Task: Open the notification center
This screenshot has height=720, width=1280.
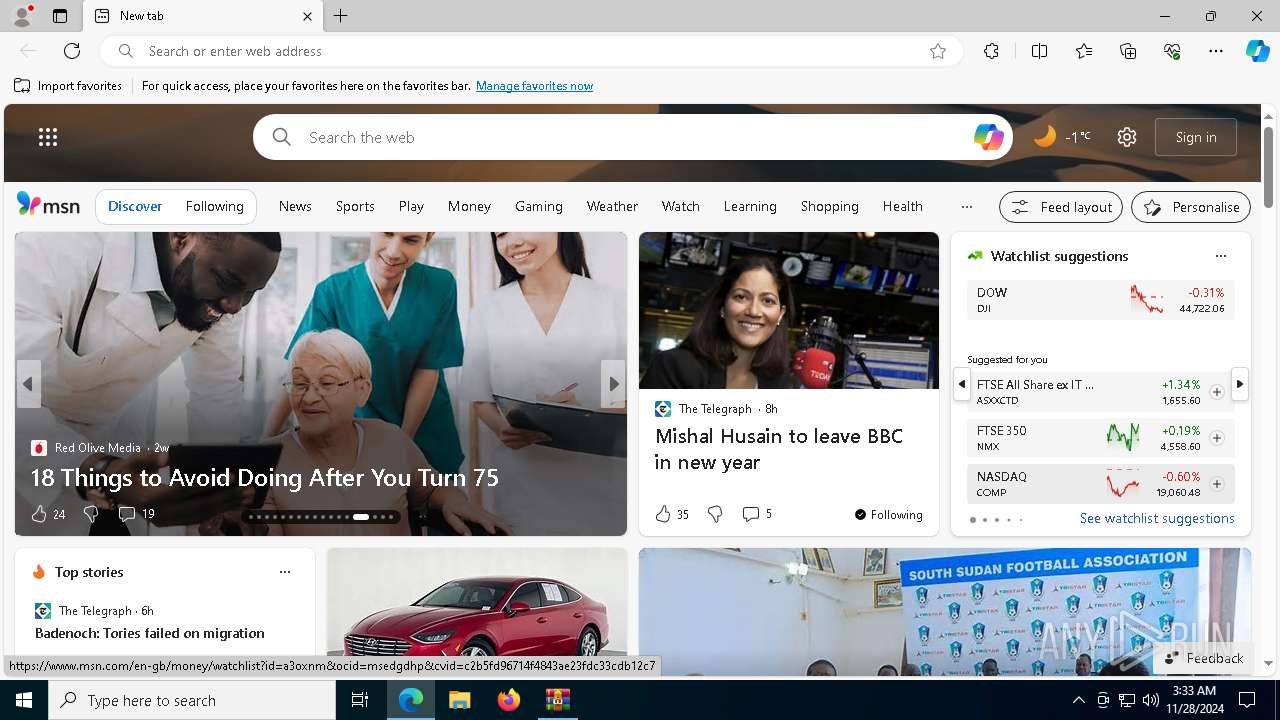Action: (x=1247, y=700)
